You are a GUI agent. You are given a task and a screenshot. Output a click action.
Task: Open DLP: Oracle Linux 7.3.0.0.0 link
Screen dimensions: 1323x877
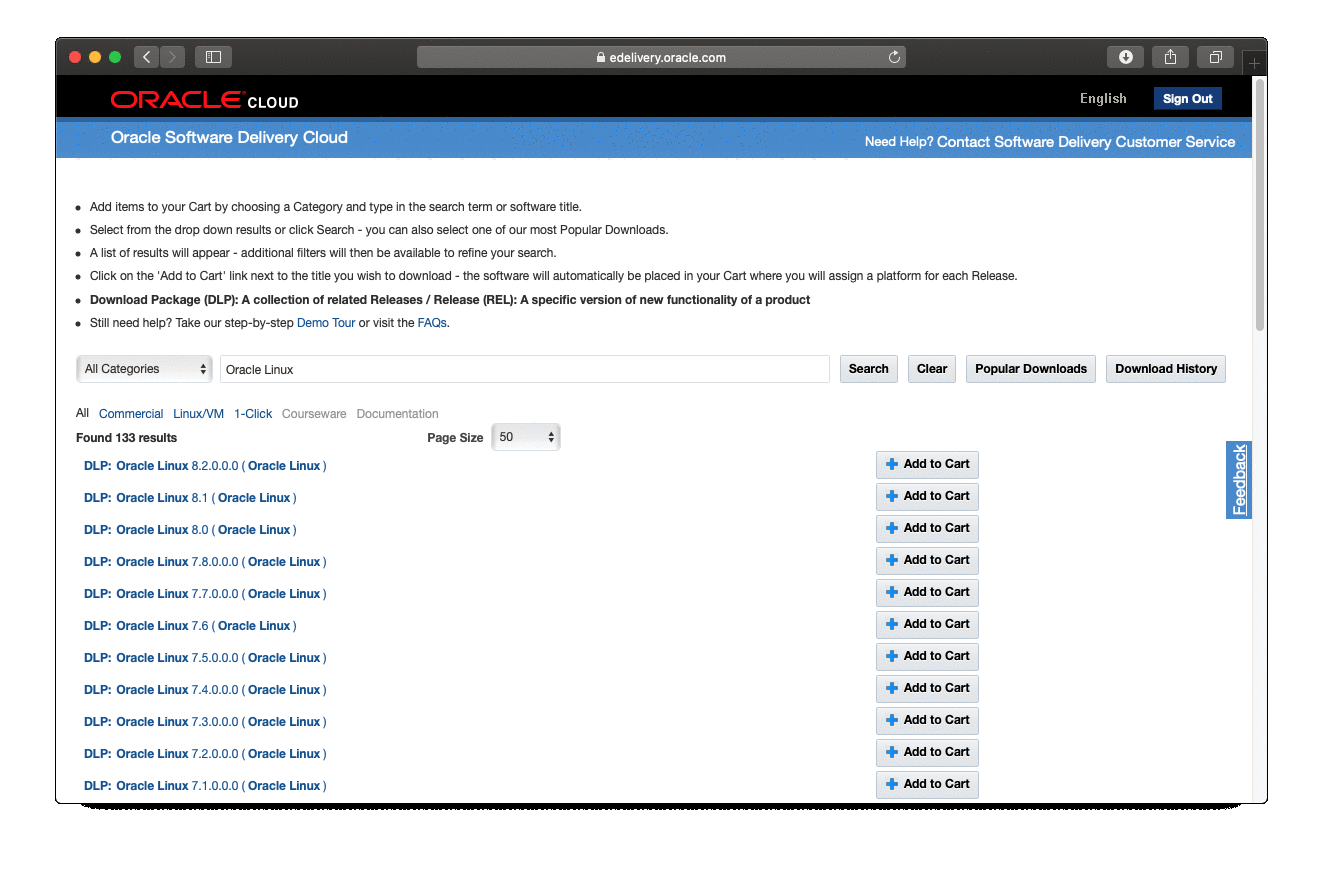tap(205, 722)
